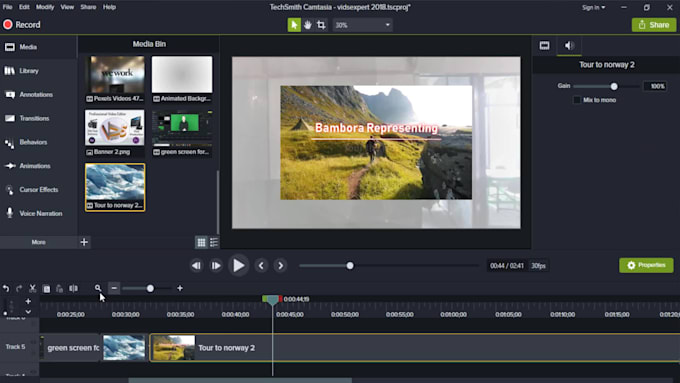Switch Media Bin to list view
This screenshot has width=680, height=383.
(x=214, y=242)
